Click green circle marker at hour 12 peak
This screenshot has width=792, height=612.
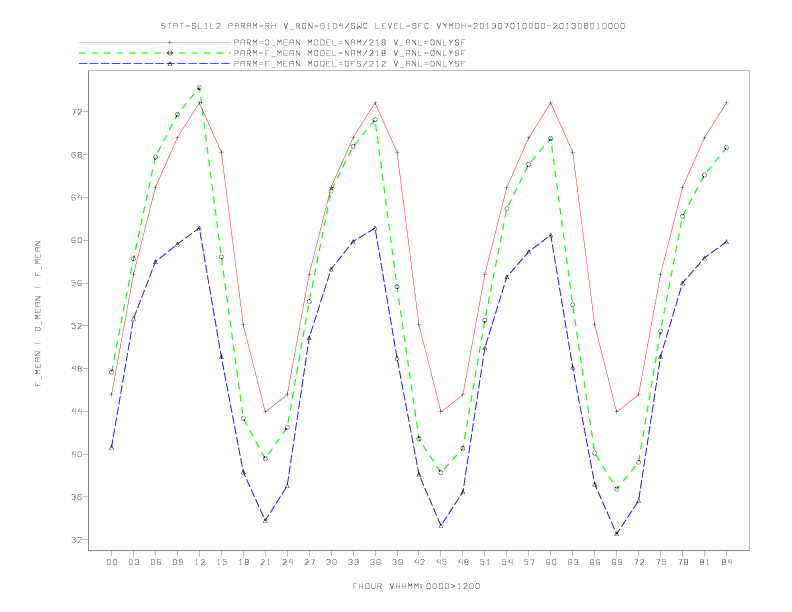click(200, 88)
